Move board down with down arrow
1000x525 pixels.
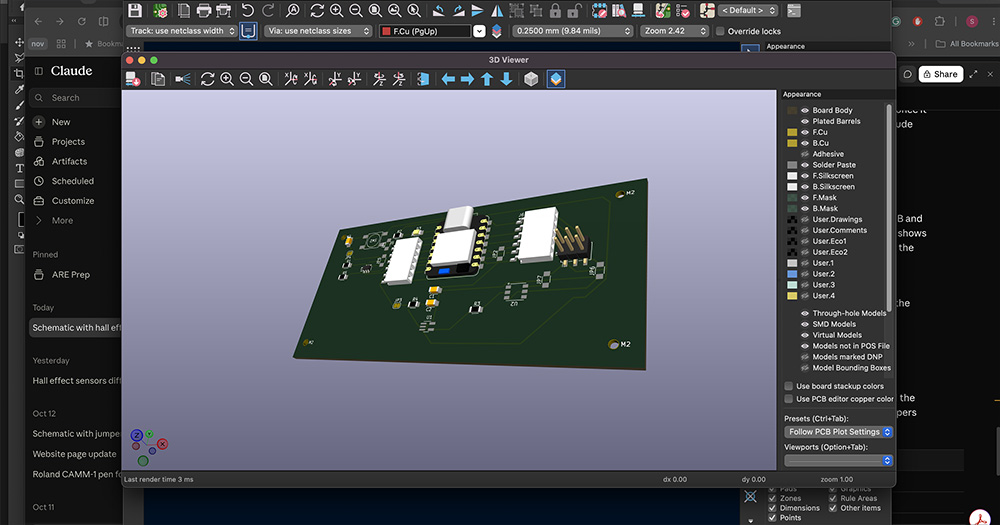pos(506,79)
